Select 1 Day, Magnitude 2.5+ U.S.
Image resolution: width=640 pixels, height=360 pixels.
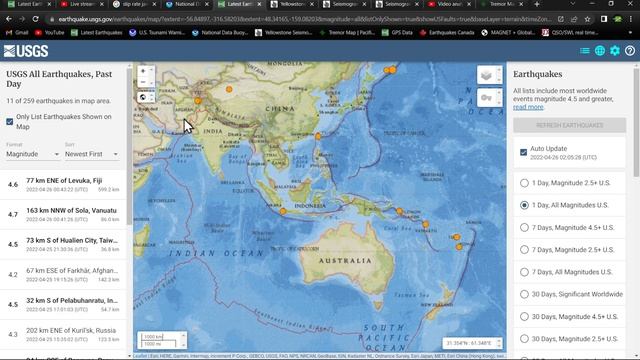(524, 183)
